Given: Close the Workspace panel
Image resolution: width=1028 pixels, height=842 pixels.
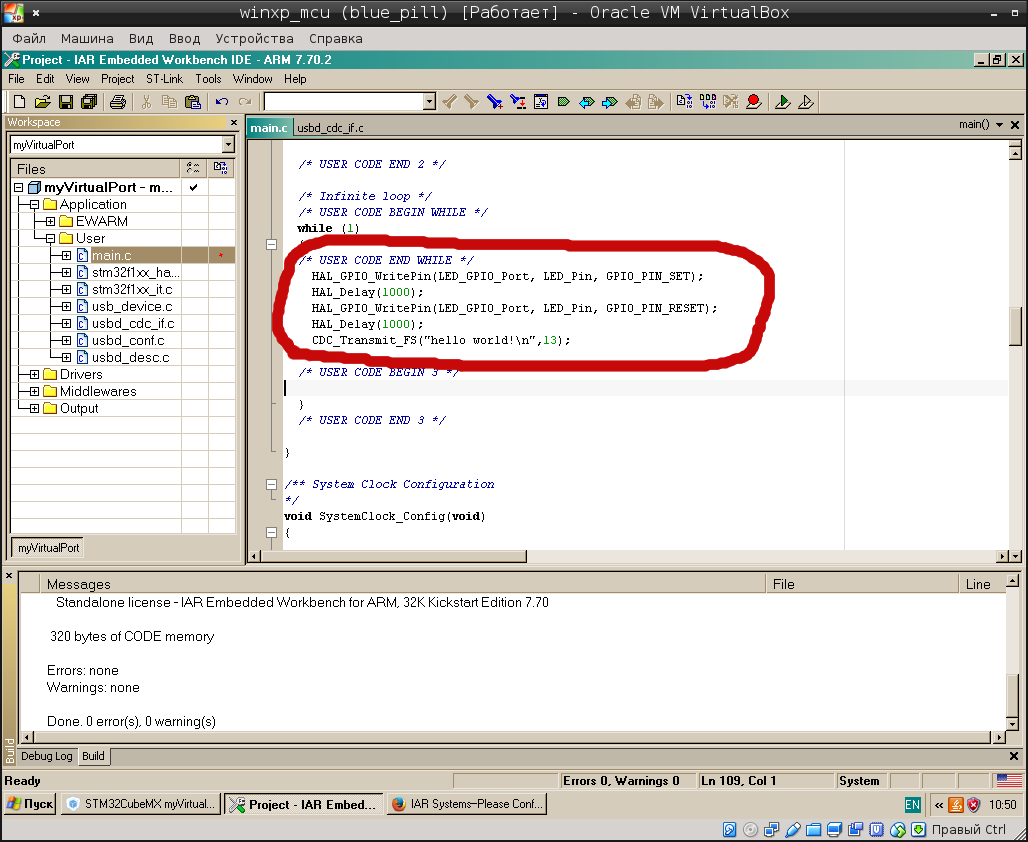Looking at the screenshot, I should pyautogui.click(x=234, y=123).
